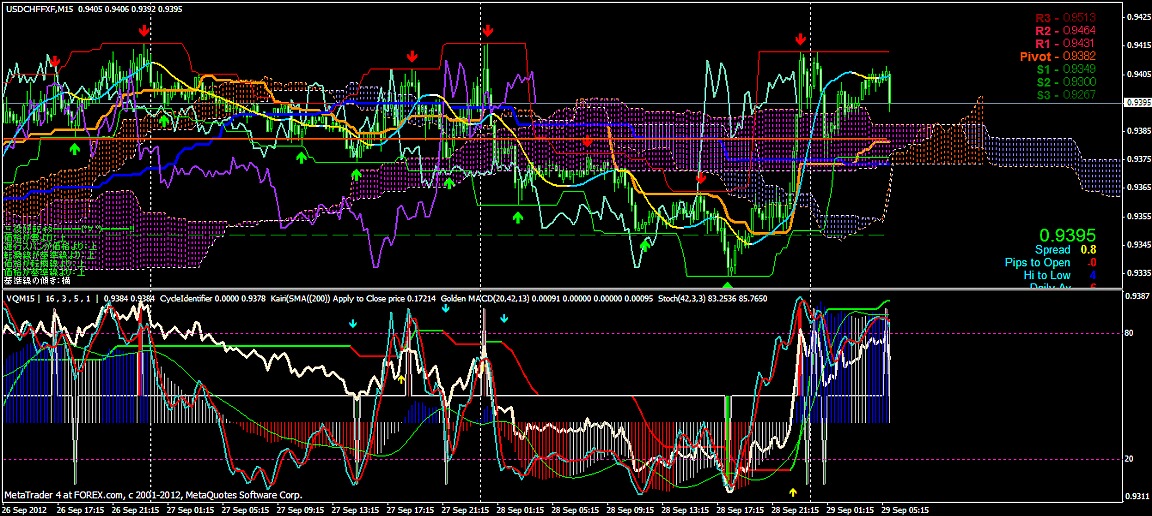Click the lowest green up arrow in the price chart

(x=645, y=244)
